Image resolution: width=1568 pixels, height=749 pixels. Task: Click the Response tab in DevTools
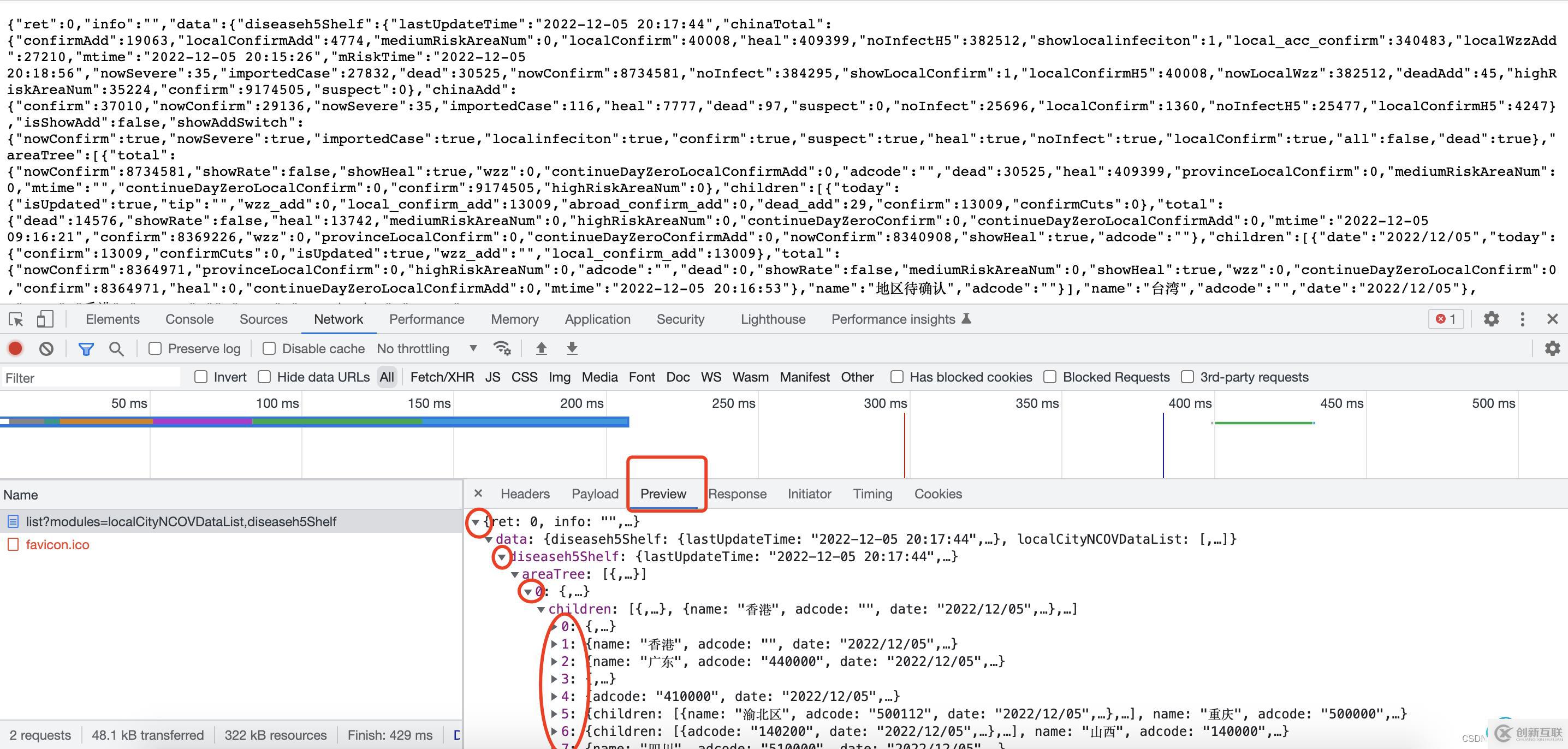tap(737, 494)
